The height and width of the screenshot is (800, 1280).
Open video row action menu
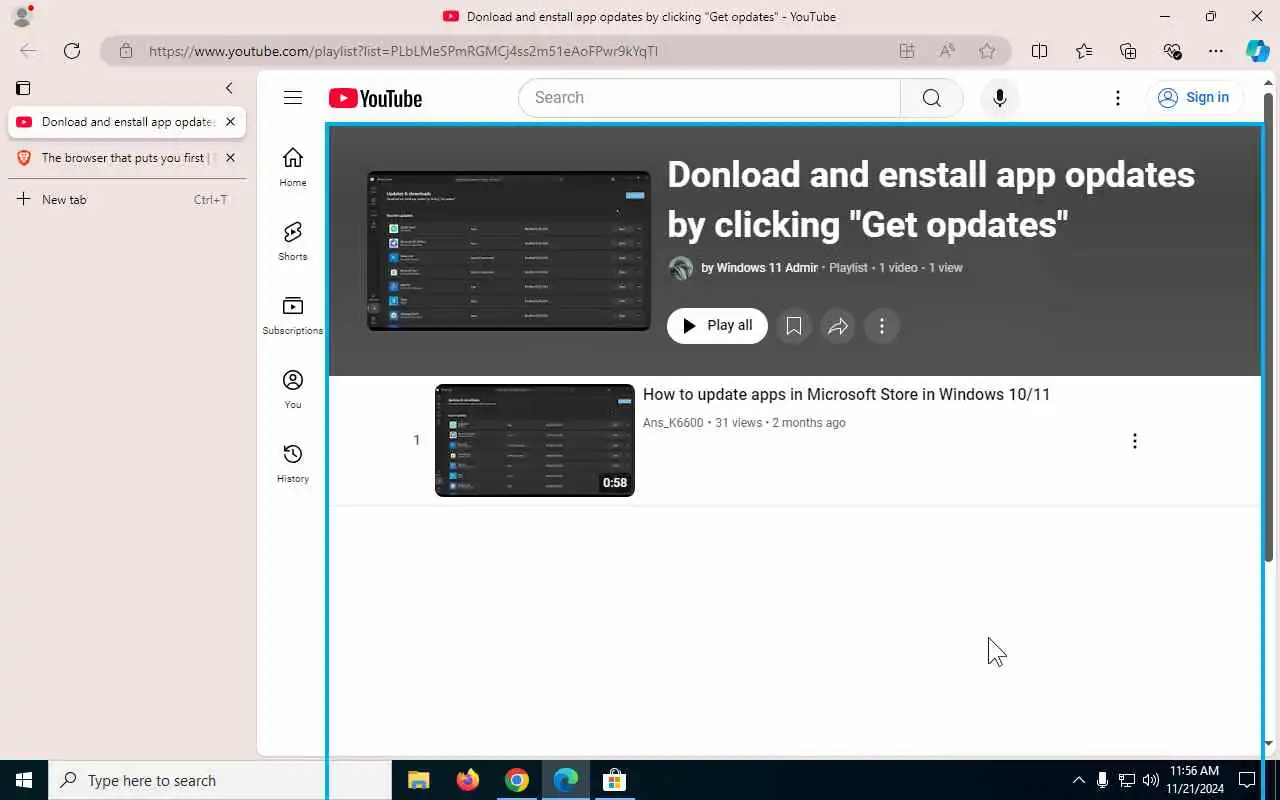click(1134, 441)
